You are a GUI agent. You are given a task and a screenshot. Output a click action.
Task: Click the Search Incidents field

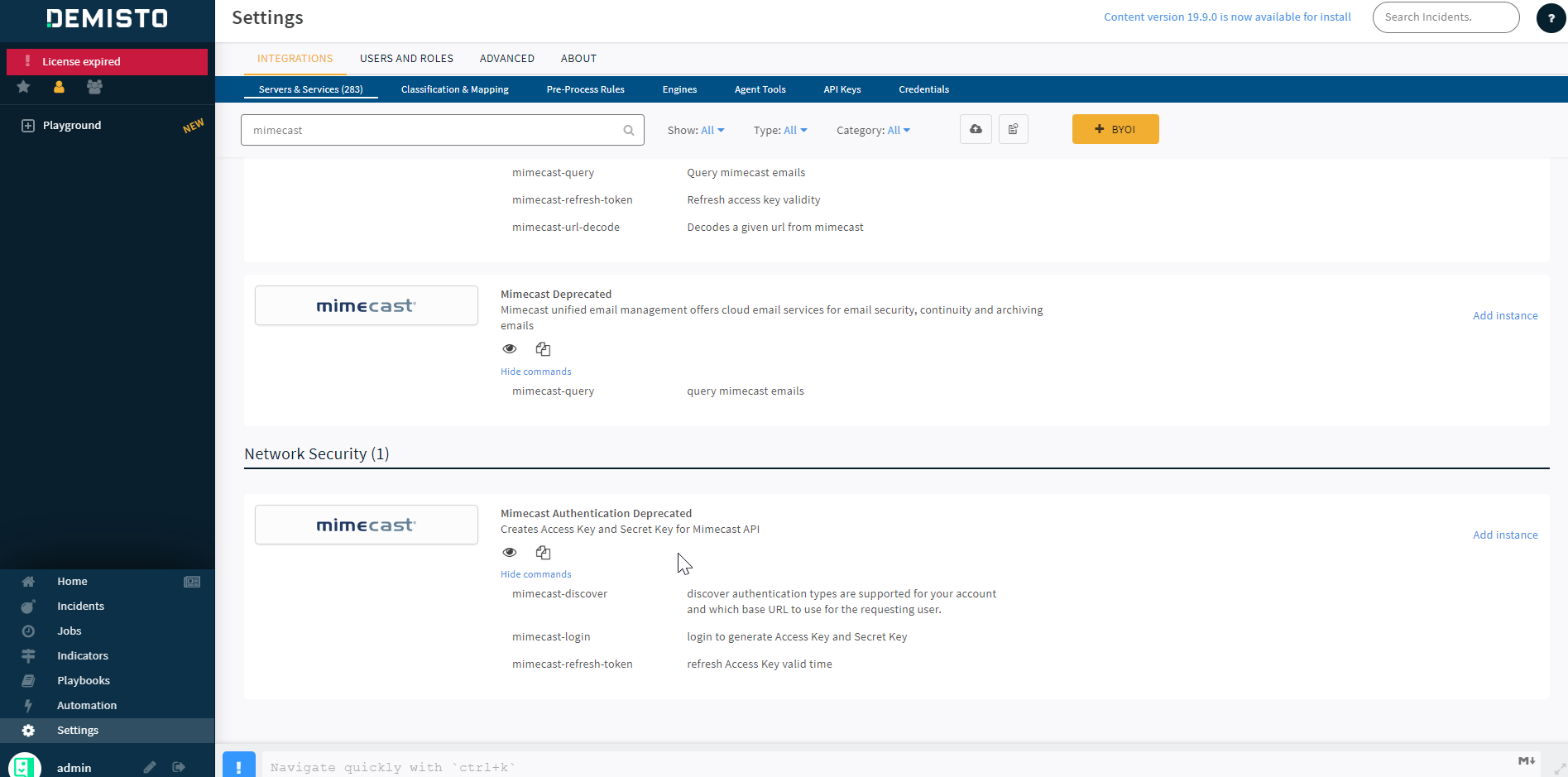(1445, 17)
